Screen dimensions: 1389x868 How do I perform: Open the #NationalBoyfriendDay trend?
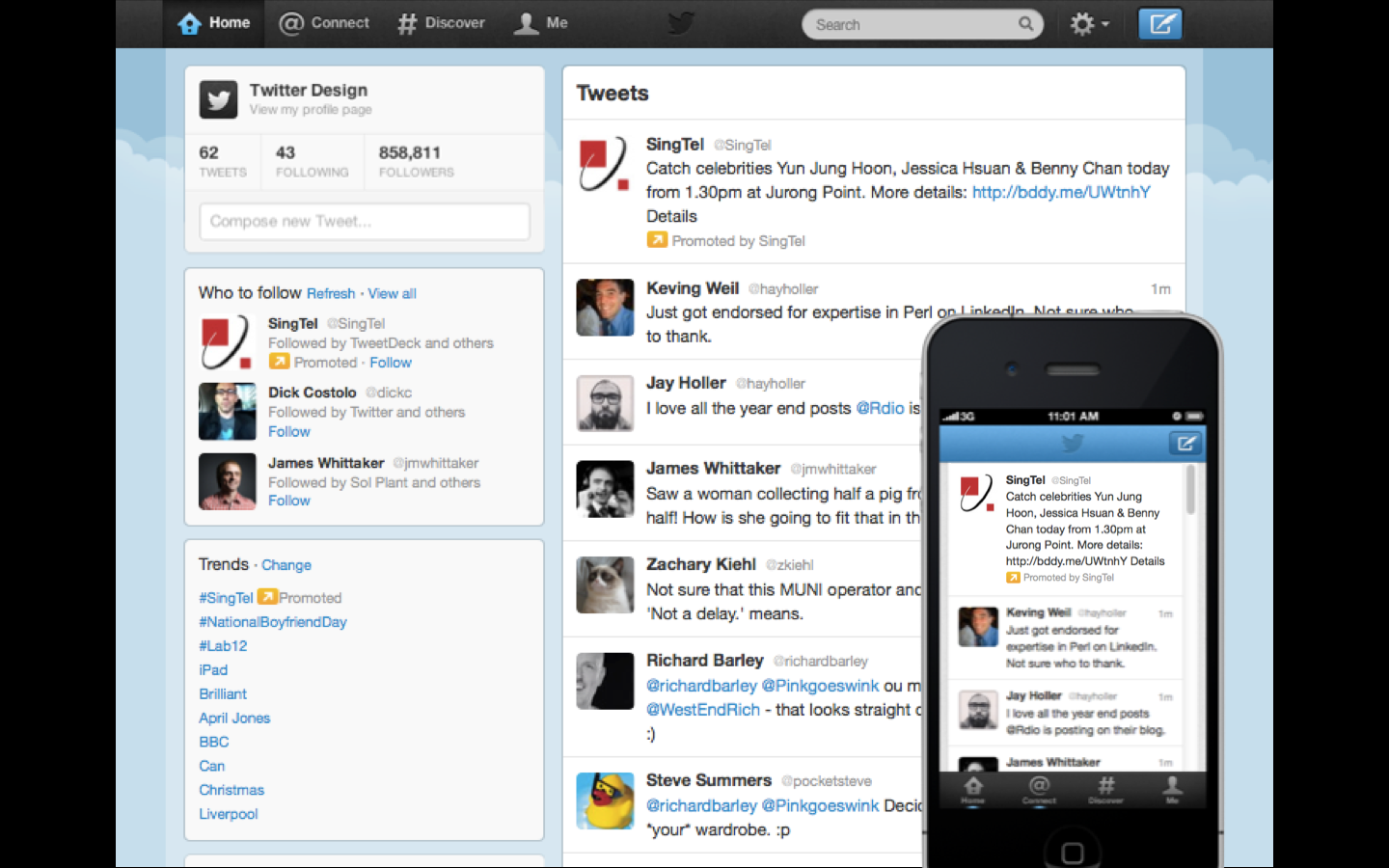click(273, 622)
